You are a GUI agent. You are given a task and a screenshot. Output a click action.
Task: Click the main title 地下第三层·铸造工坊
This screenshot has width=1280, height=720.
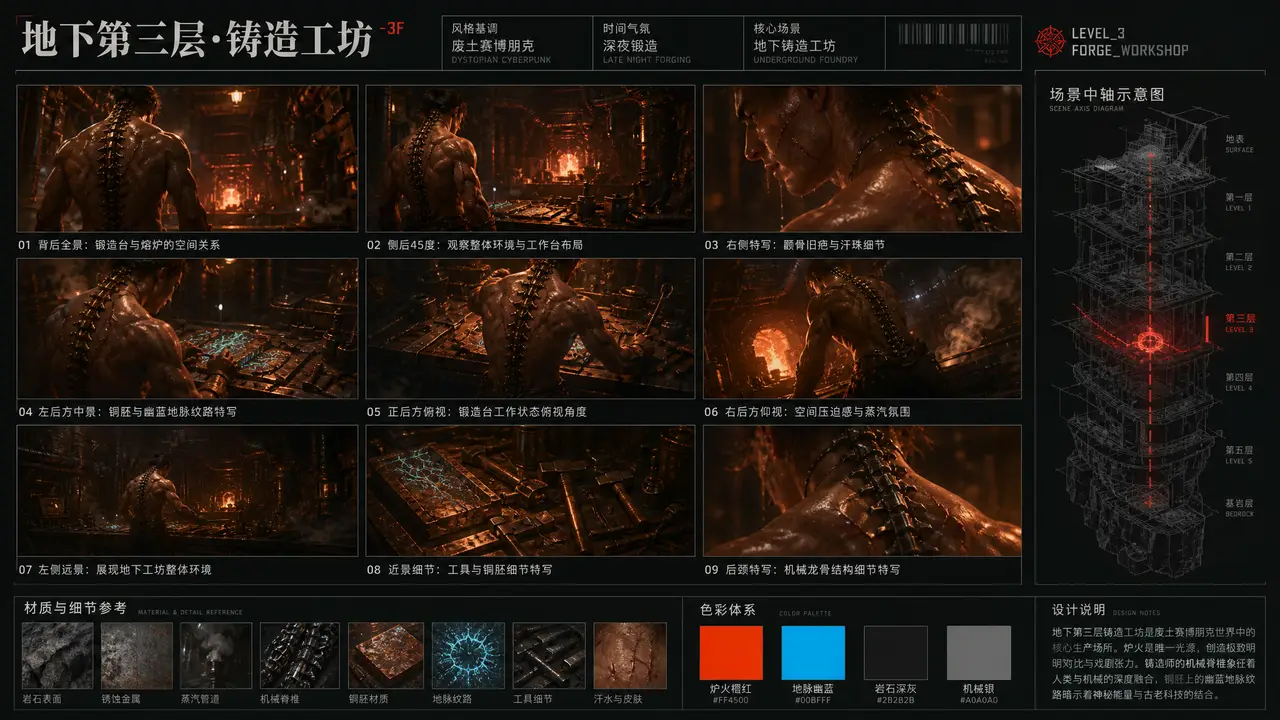197,42
